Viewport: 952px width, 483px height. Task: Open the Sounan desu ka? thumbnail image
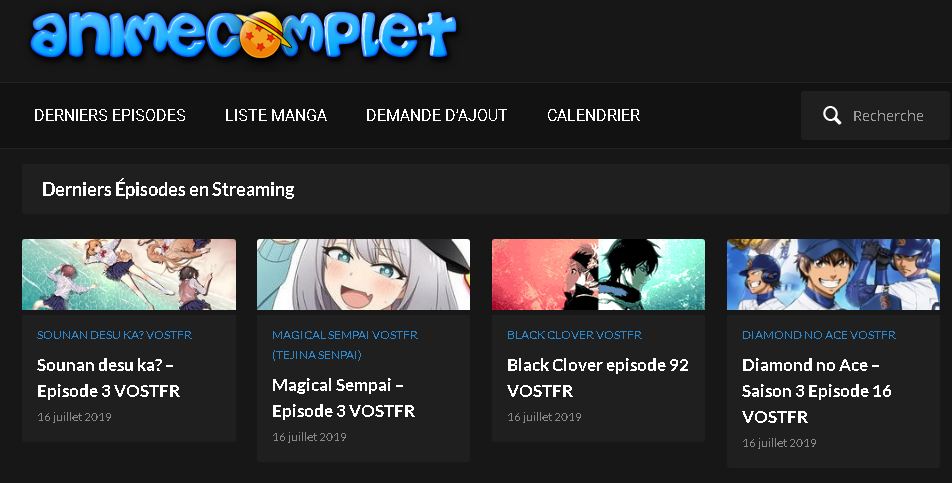pyautogui.click(x=129, y=274)
